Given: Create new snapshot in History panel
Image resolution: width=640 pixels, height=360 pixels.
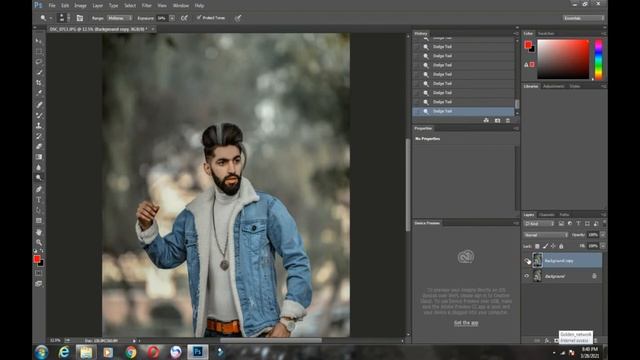Looking at the screenshot, I should 497,120.
